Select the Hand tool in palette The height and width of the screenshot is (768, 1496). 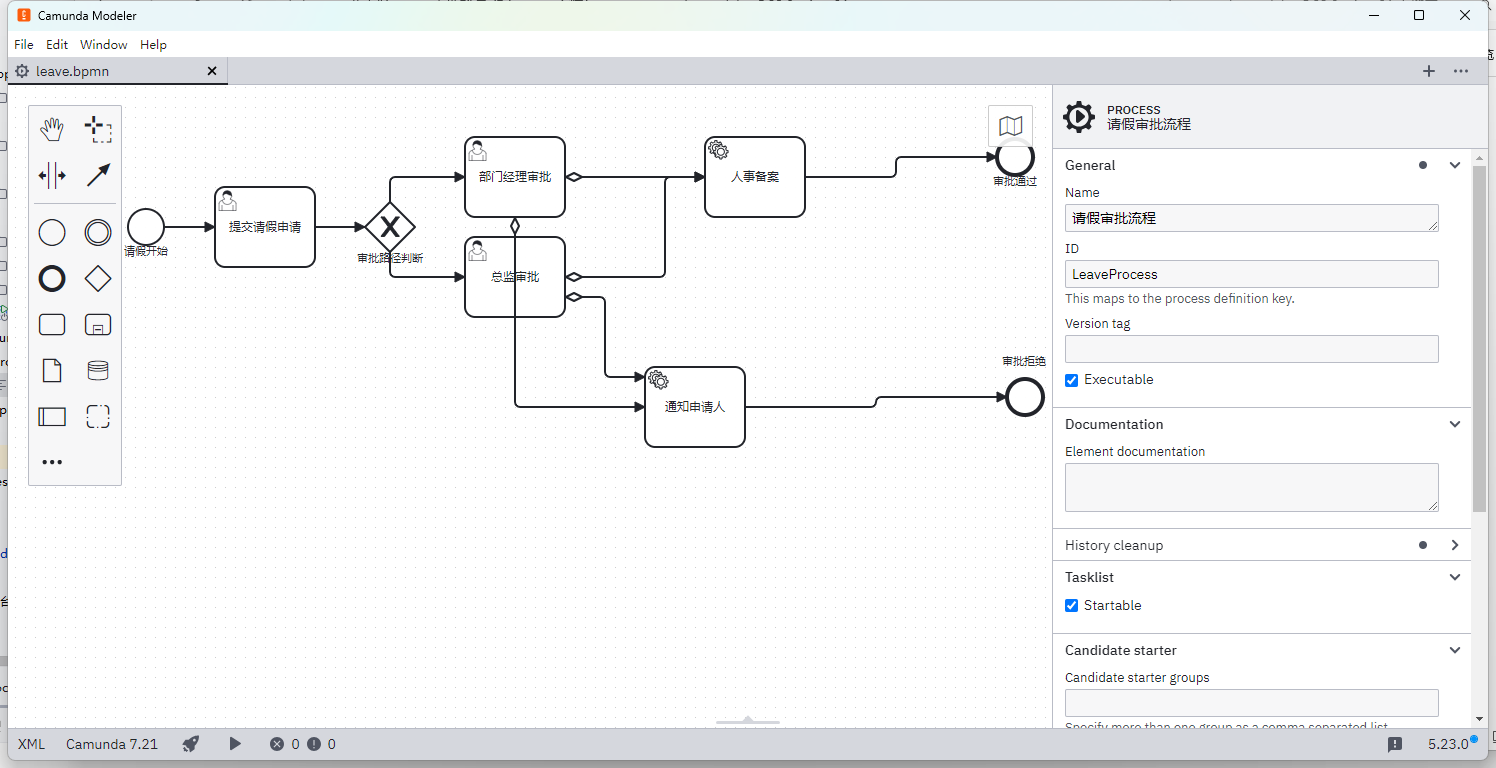click(52, 129)
